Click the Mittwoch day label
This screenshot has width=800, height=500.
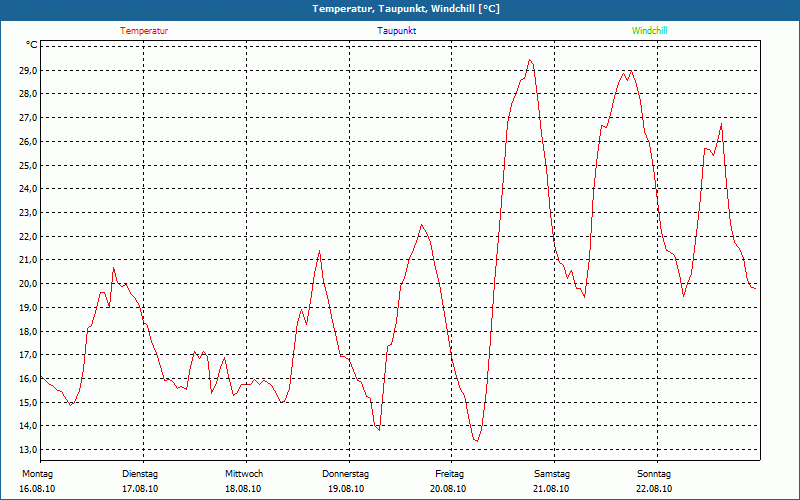pyautogui.click(x=244, y=474)
